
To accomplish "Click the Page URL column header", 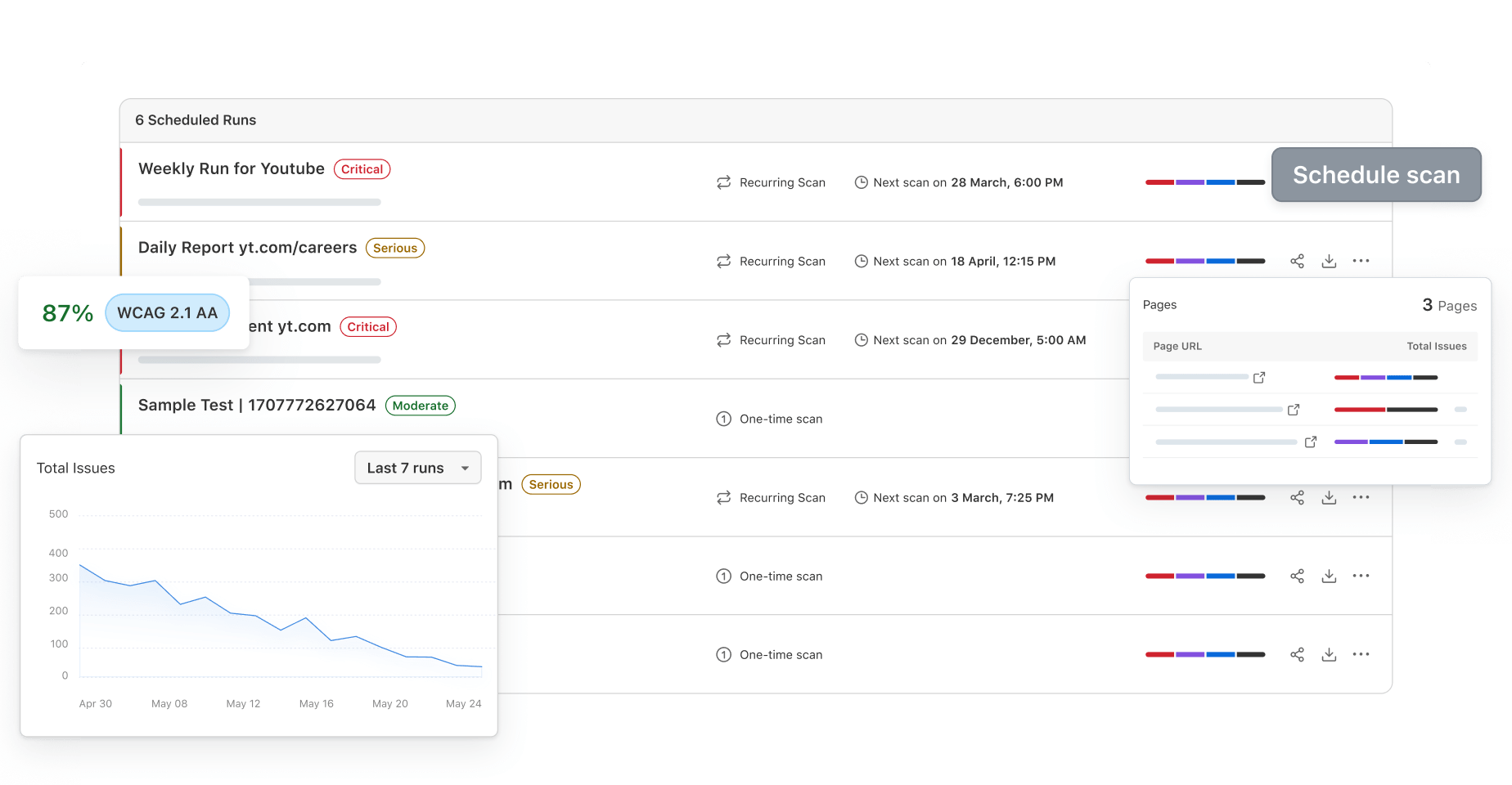I will [1177, 346].
